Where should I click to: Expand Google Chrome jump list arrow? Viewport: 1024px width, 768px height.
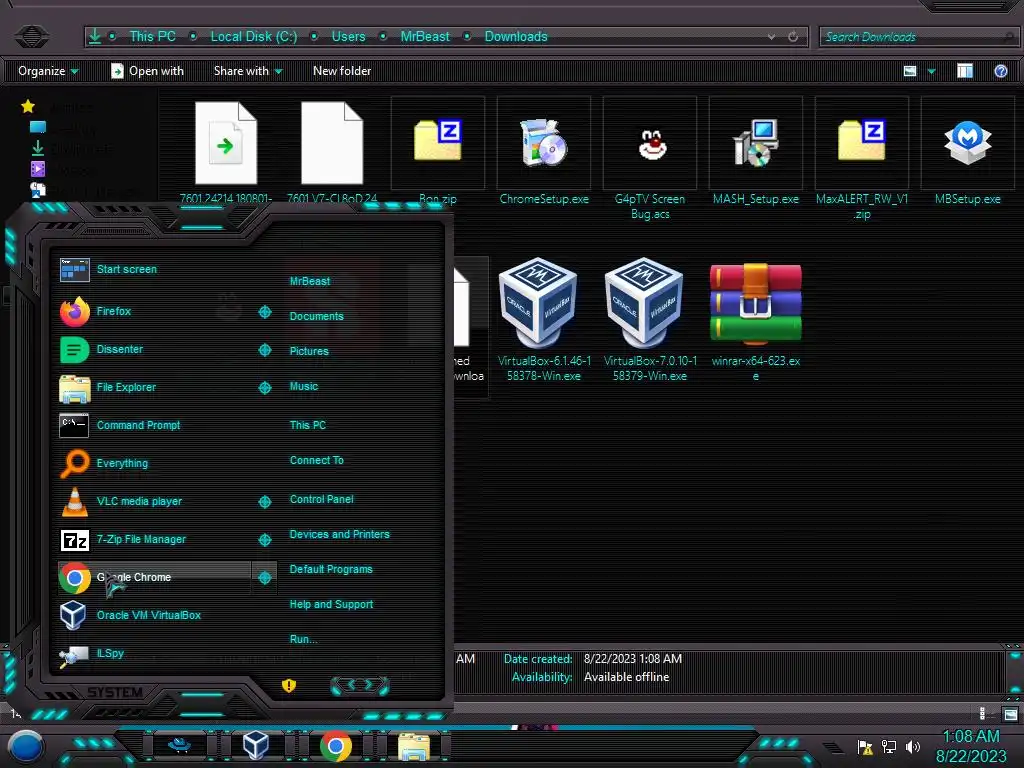[264, 577]
